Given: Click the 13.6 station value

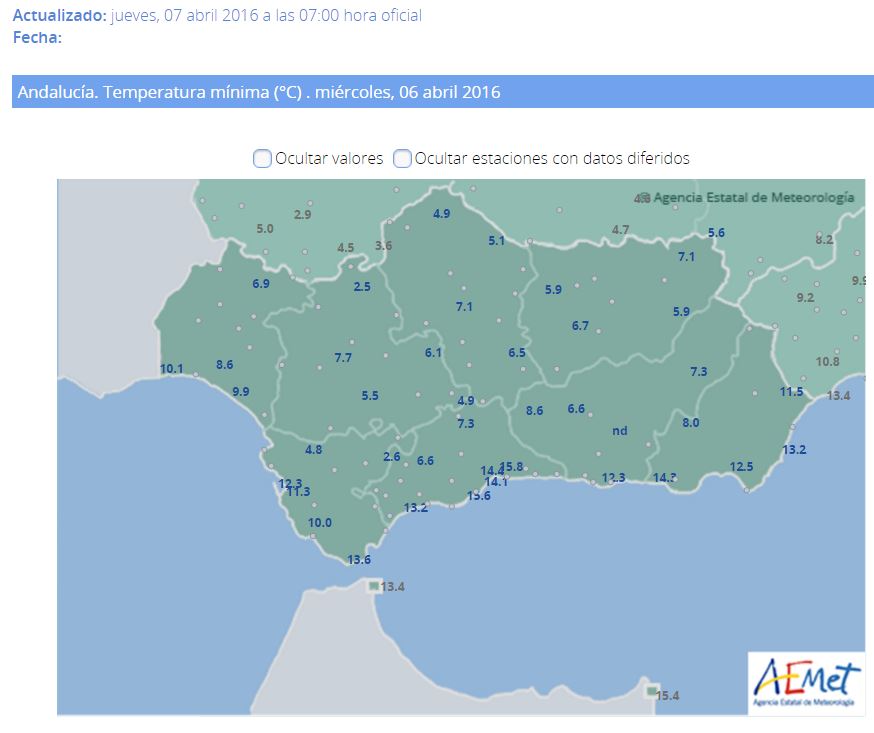Looking at the screenshot, I should [x=358, y=559].
